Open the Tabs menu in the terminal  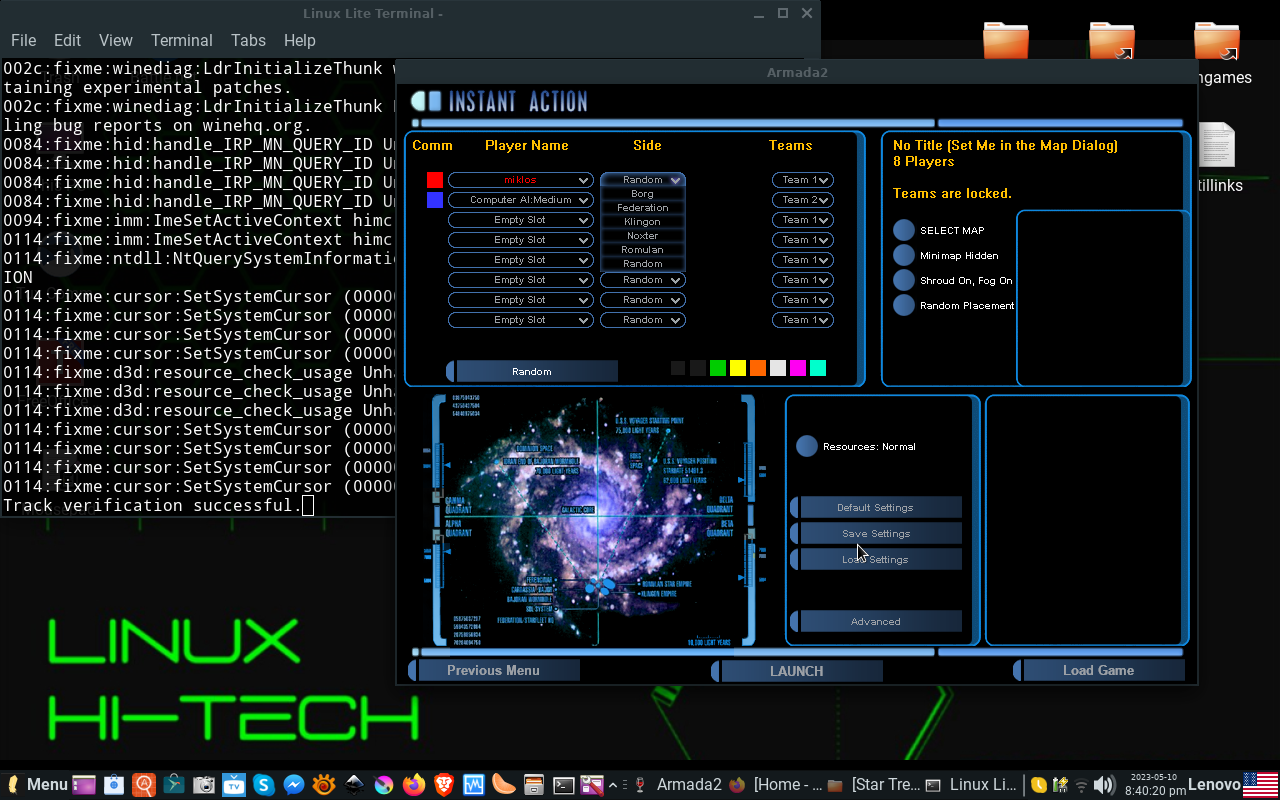click(x=248, y=41)
